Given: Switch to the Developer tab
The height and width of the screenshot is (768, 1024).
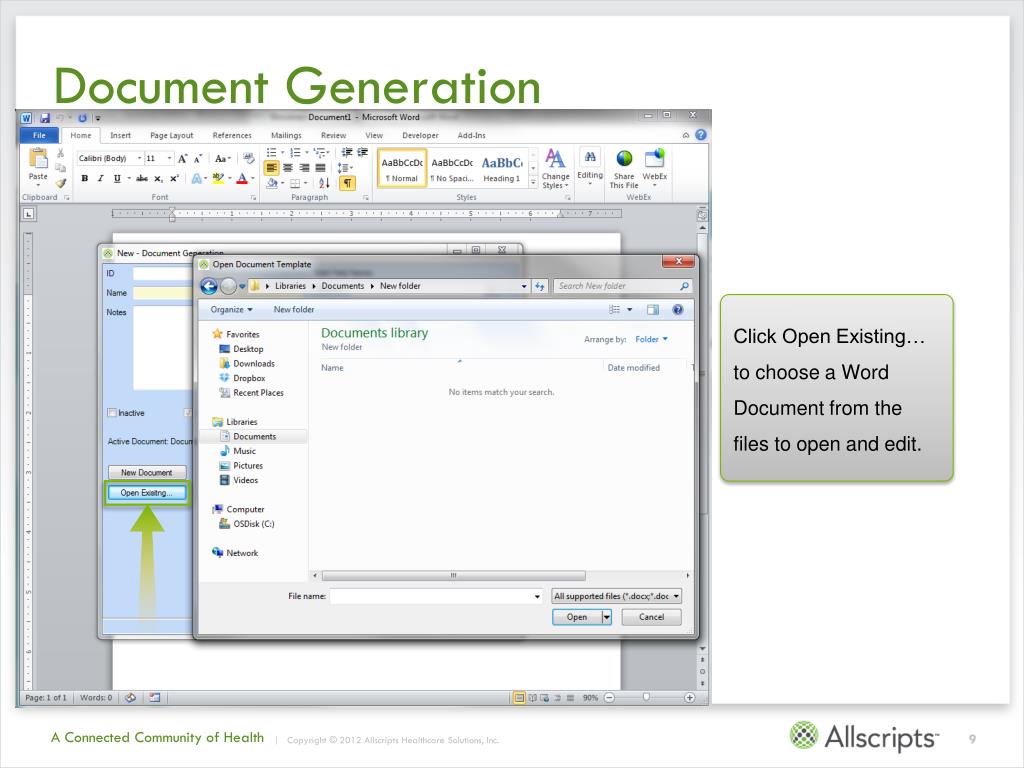Looking at the screenshot, I should coord(420,135).
